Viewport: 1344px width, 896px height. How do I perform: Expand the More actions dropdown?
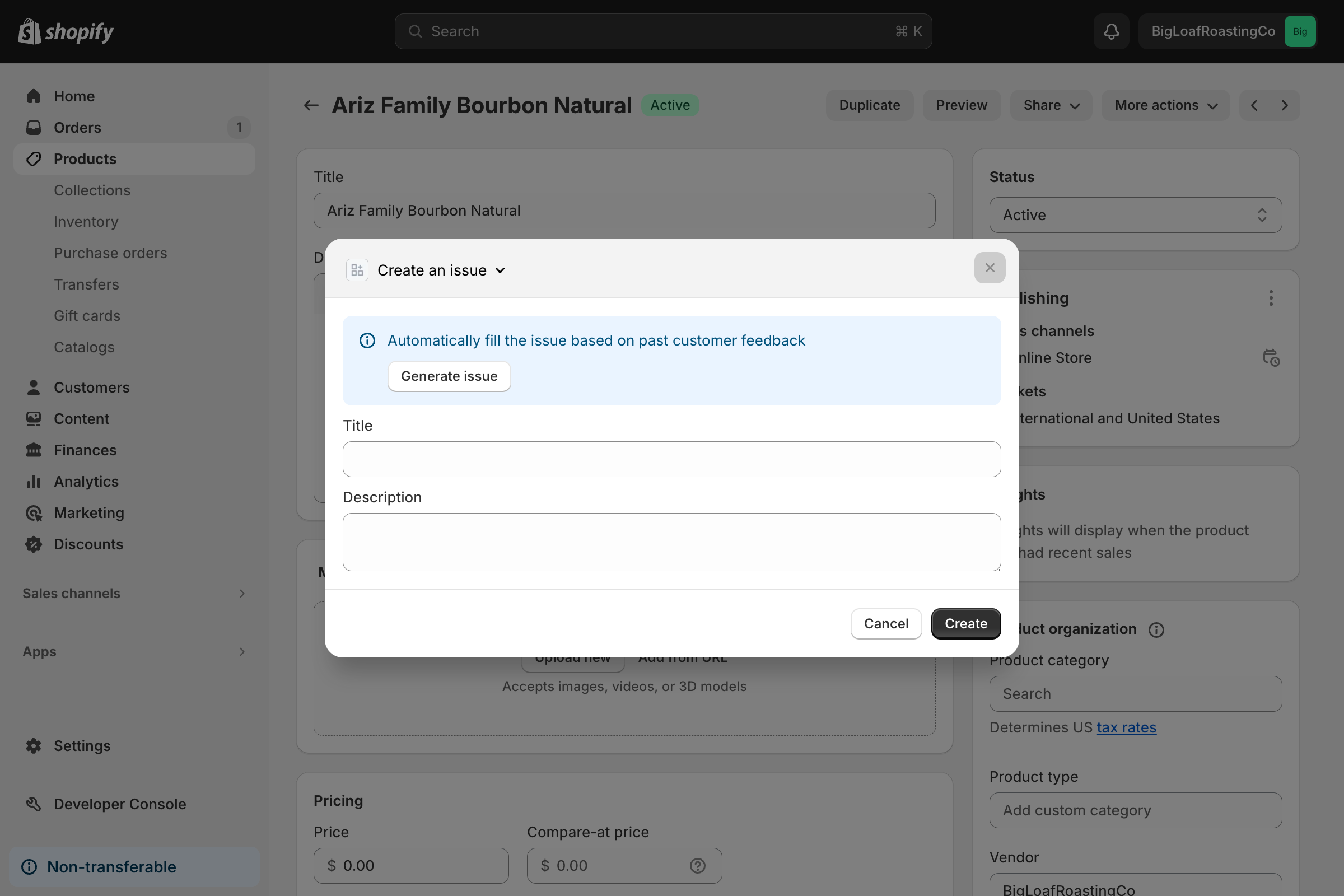1165,105
